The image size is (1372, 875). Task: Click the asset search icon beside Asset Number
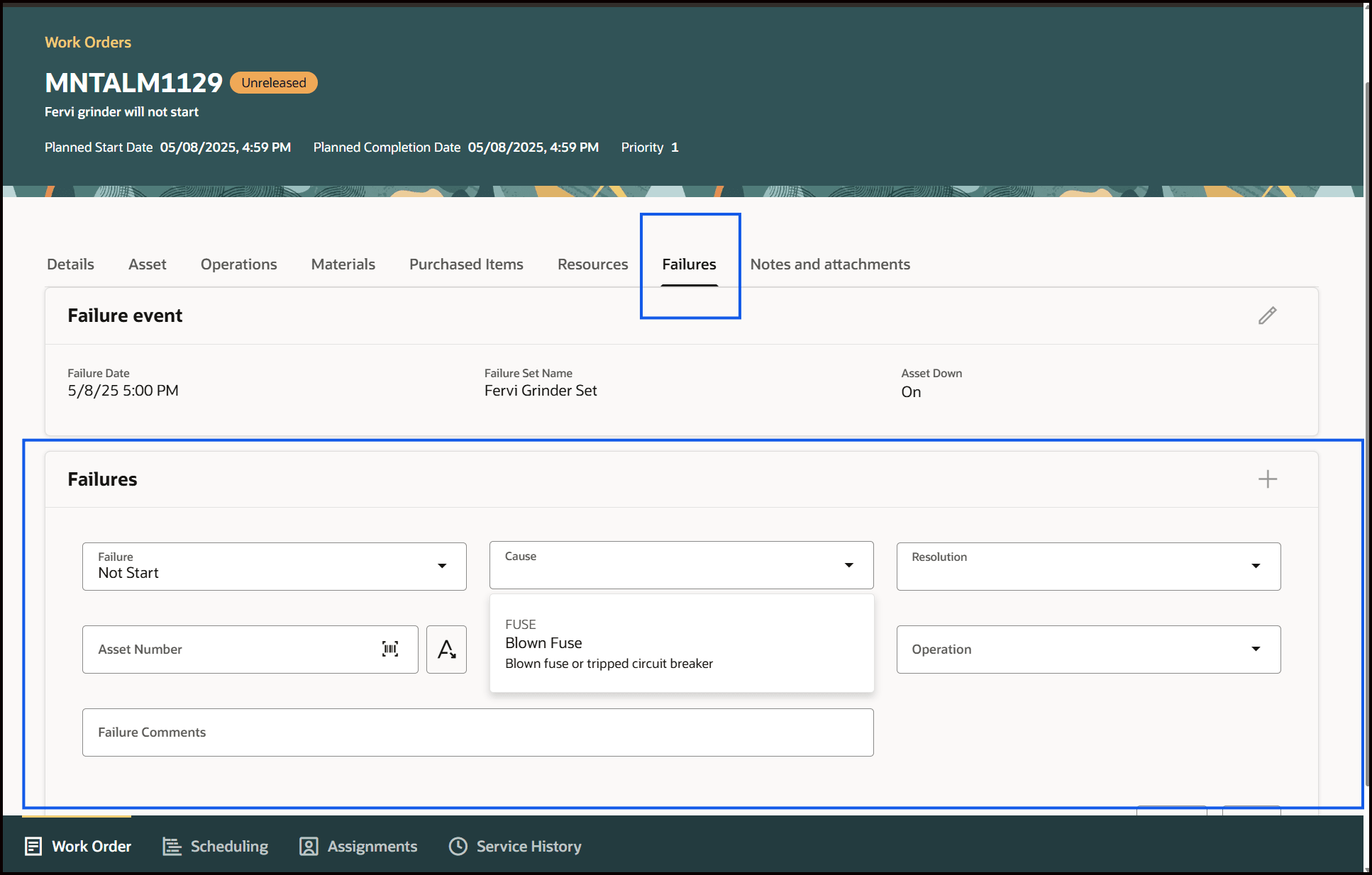[446, 649]
